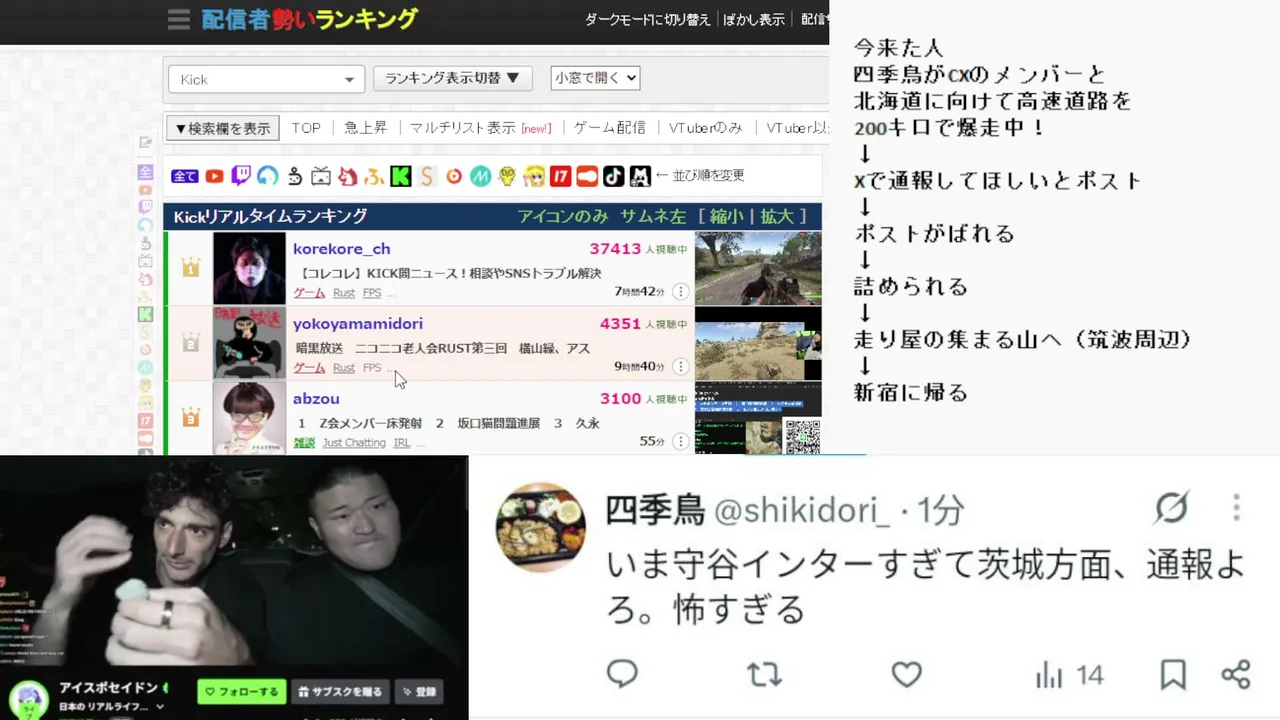Repost the 四季鳥 post

(x=764, y=674)
